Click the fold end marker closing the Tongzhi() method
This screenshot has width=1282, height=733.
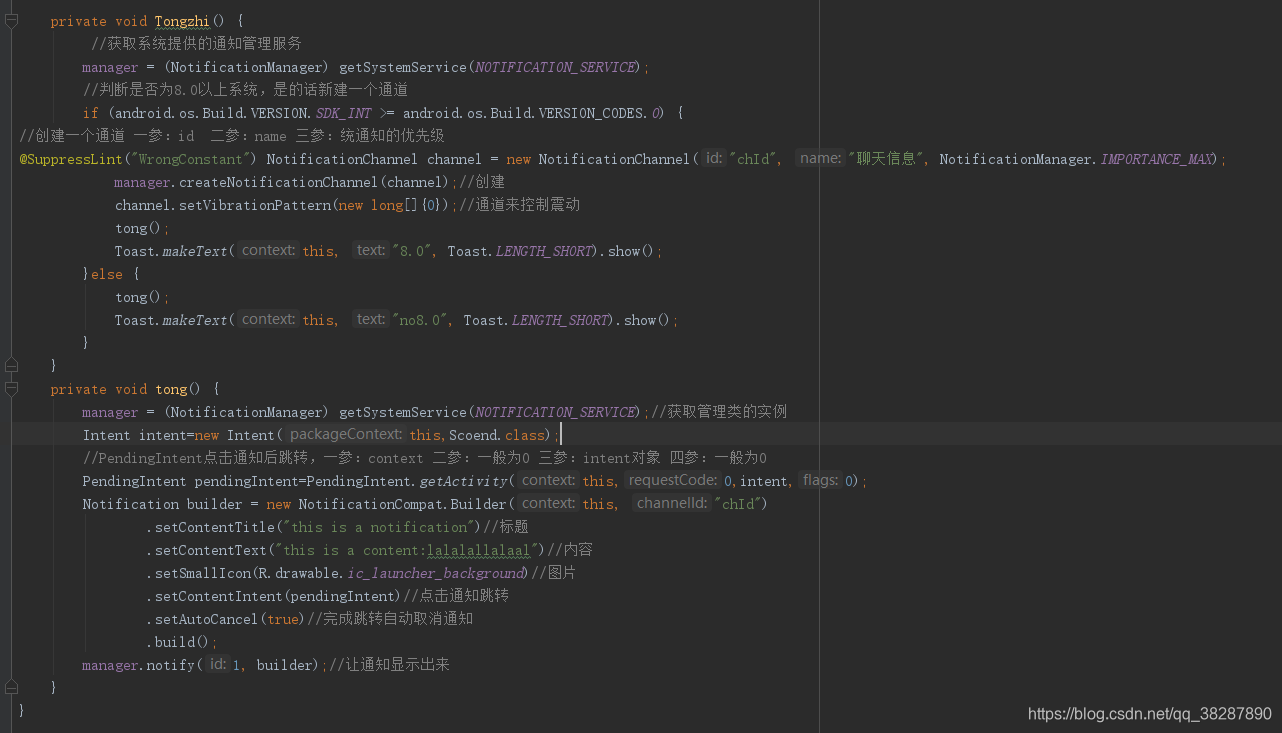click(11, 365)
